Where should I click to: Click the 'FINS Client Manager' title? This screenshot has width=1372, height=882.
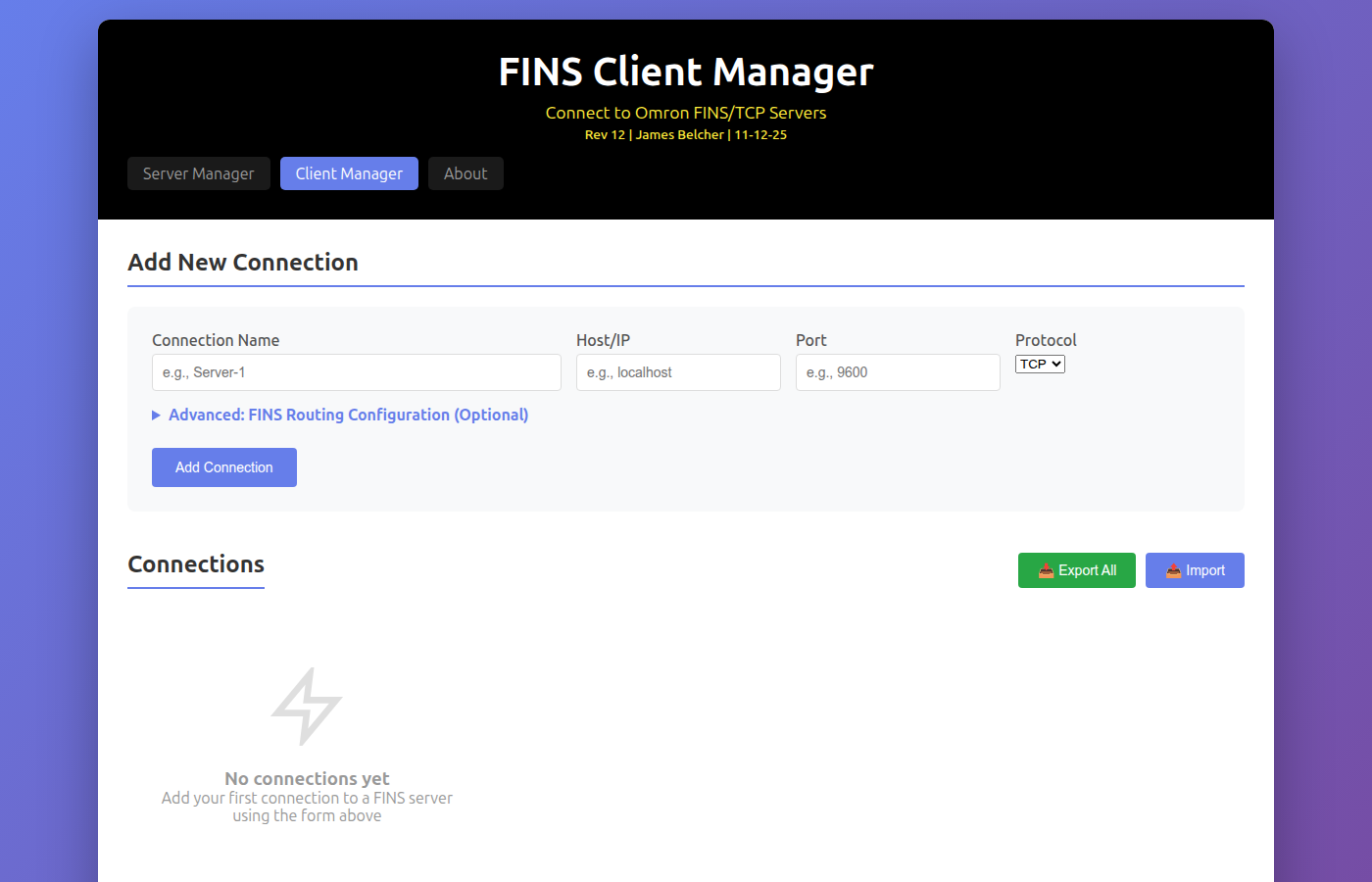coord(686,72)
